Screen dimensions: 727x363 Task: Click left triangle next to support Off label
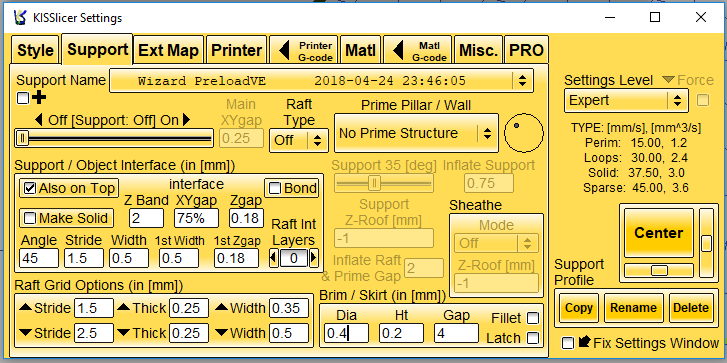point(39,121)
